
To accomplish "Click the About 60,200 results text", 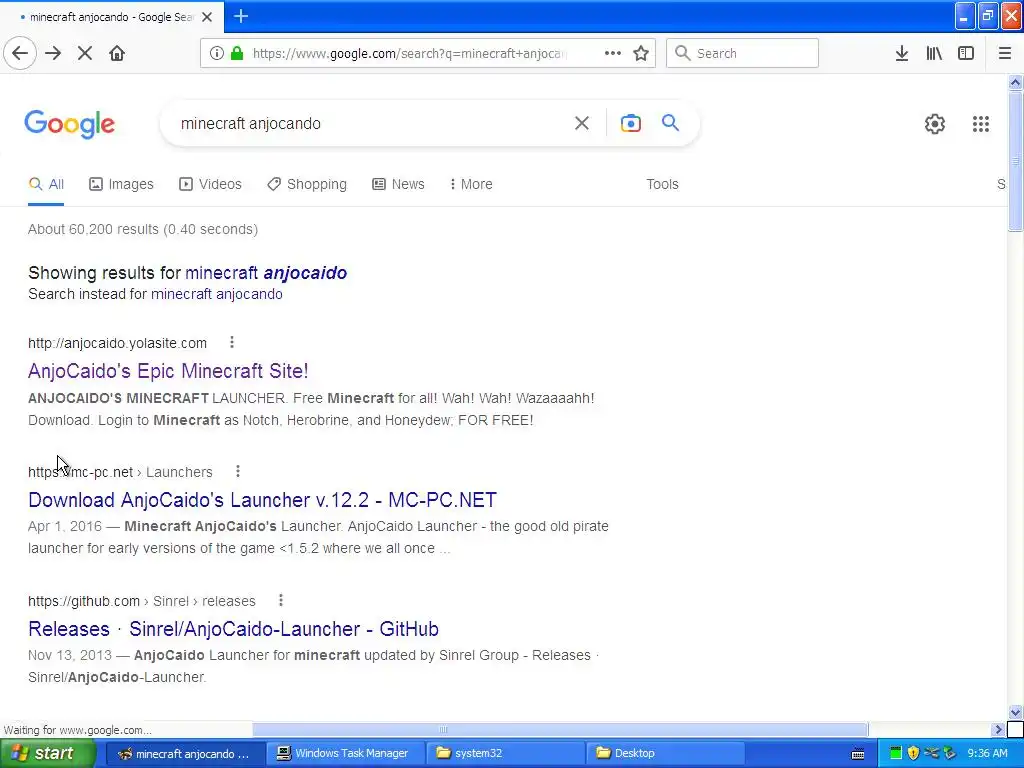I will point(143,229).
